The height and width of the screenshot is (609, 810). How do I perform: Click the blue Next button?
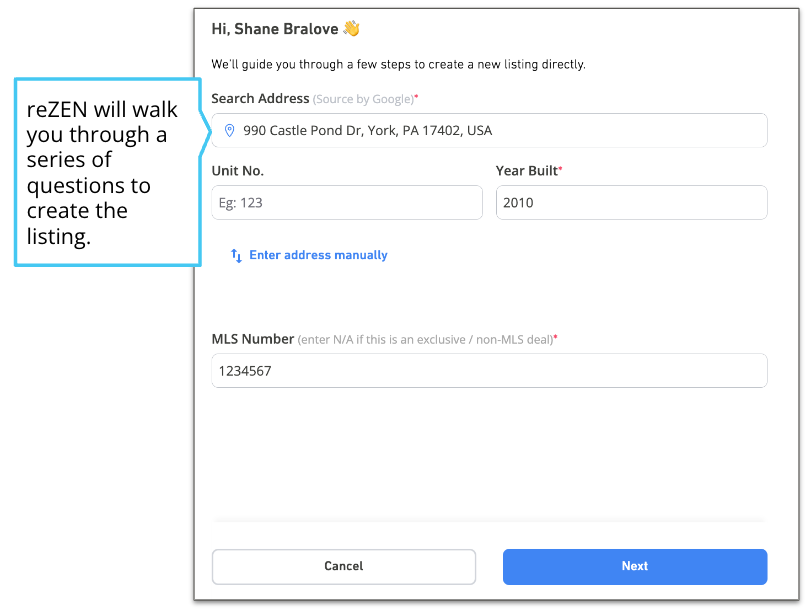(635, 567)
